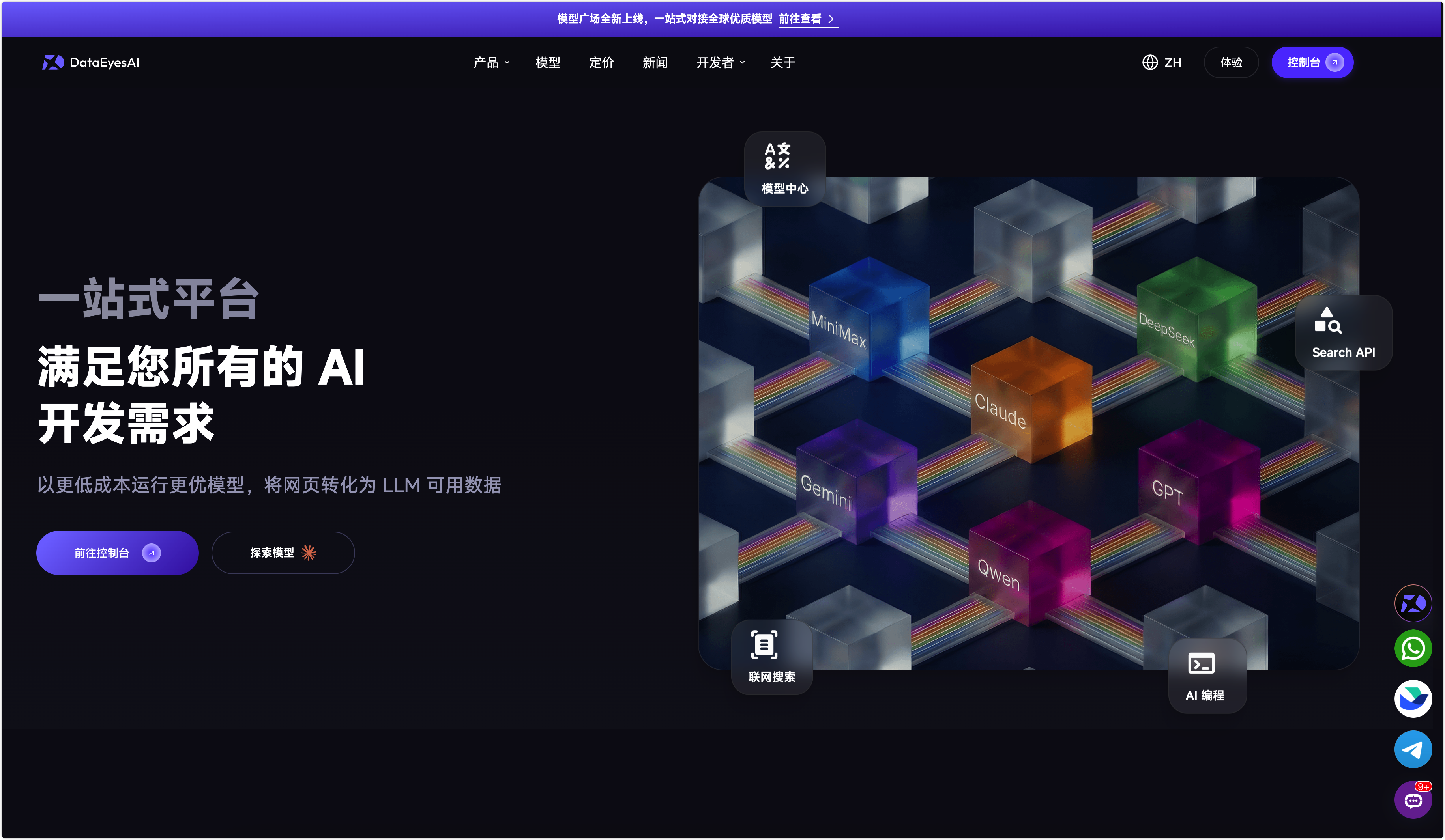Image resolution: width=1445 pixels, height=840 pixels.
Task: Open 关于 nav item
Action: (783, 62)
